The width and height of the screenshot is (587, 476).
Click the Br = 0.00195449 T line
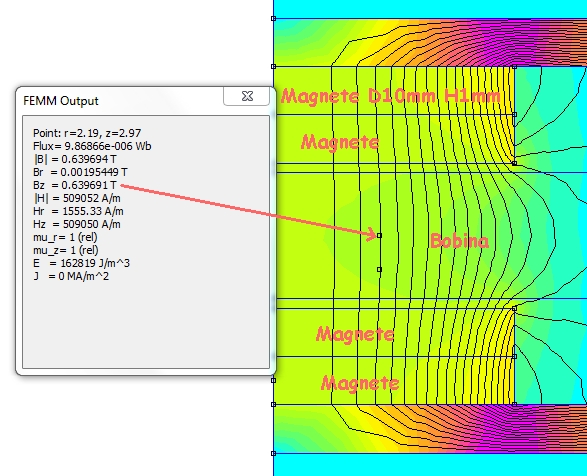pyautogui.click(x=80, y=172)
